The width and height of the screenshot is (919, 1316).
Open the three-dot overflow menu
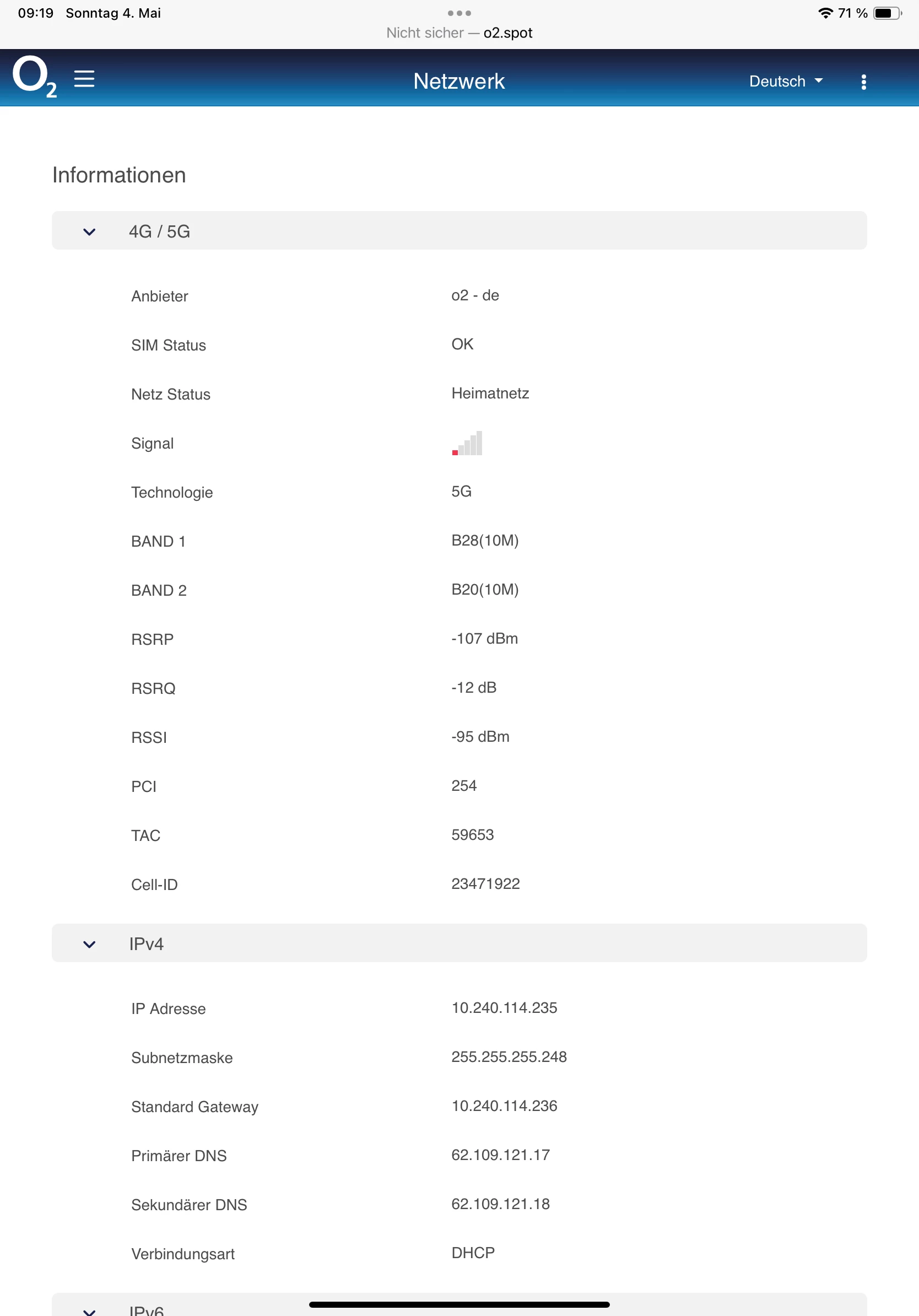click(x=863, y=82)
